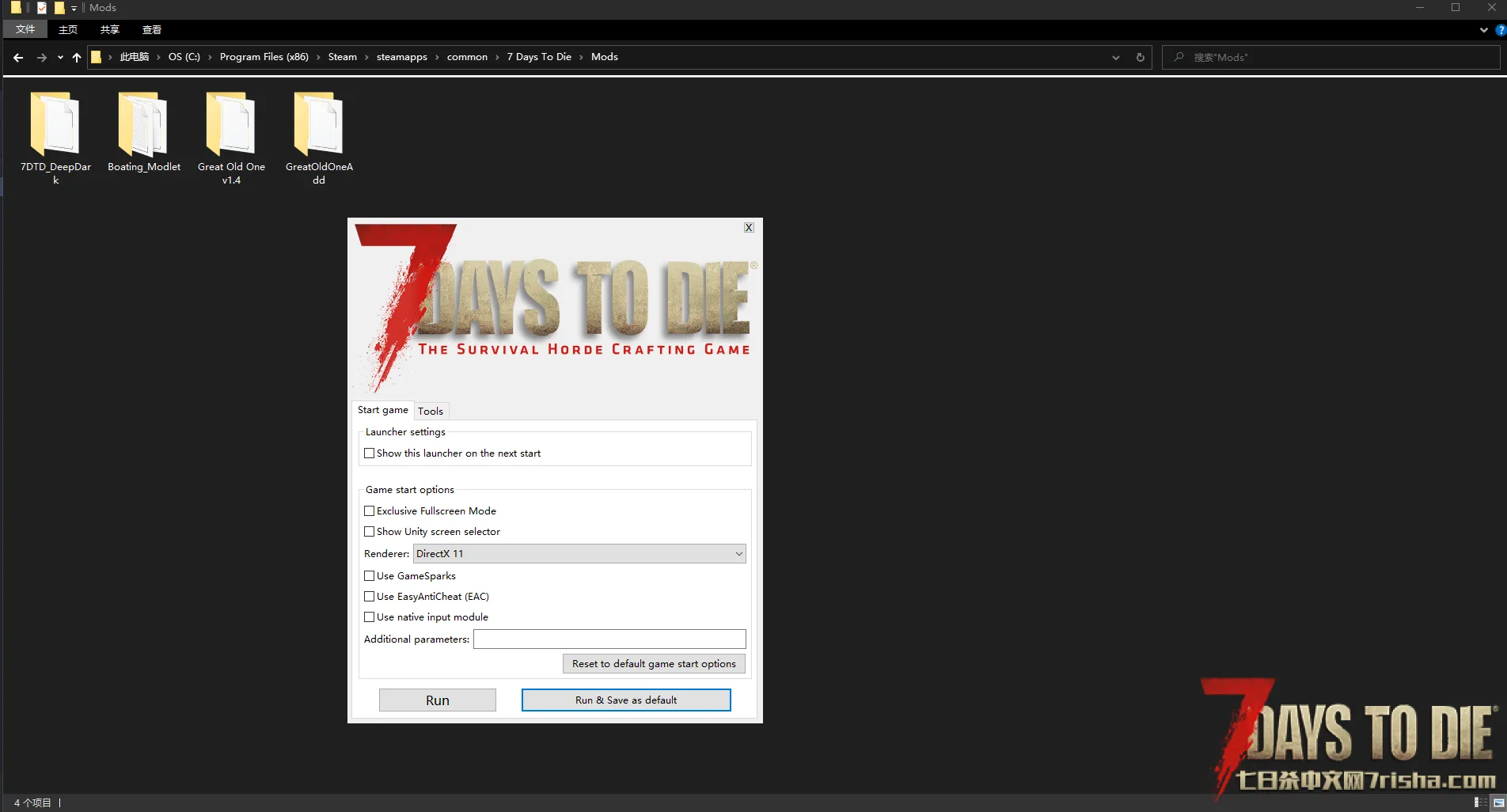Viewport: 1507px width, 812px height.
Task: Click the new folder quick access icon in title bar
Action: tap(59, 8)
